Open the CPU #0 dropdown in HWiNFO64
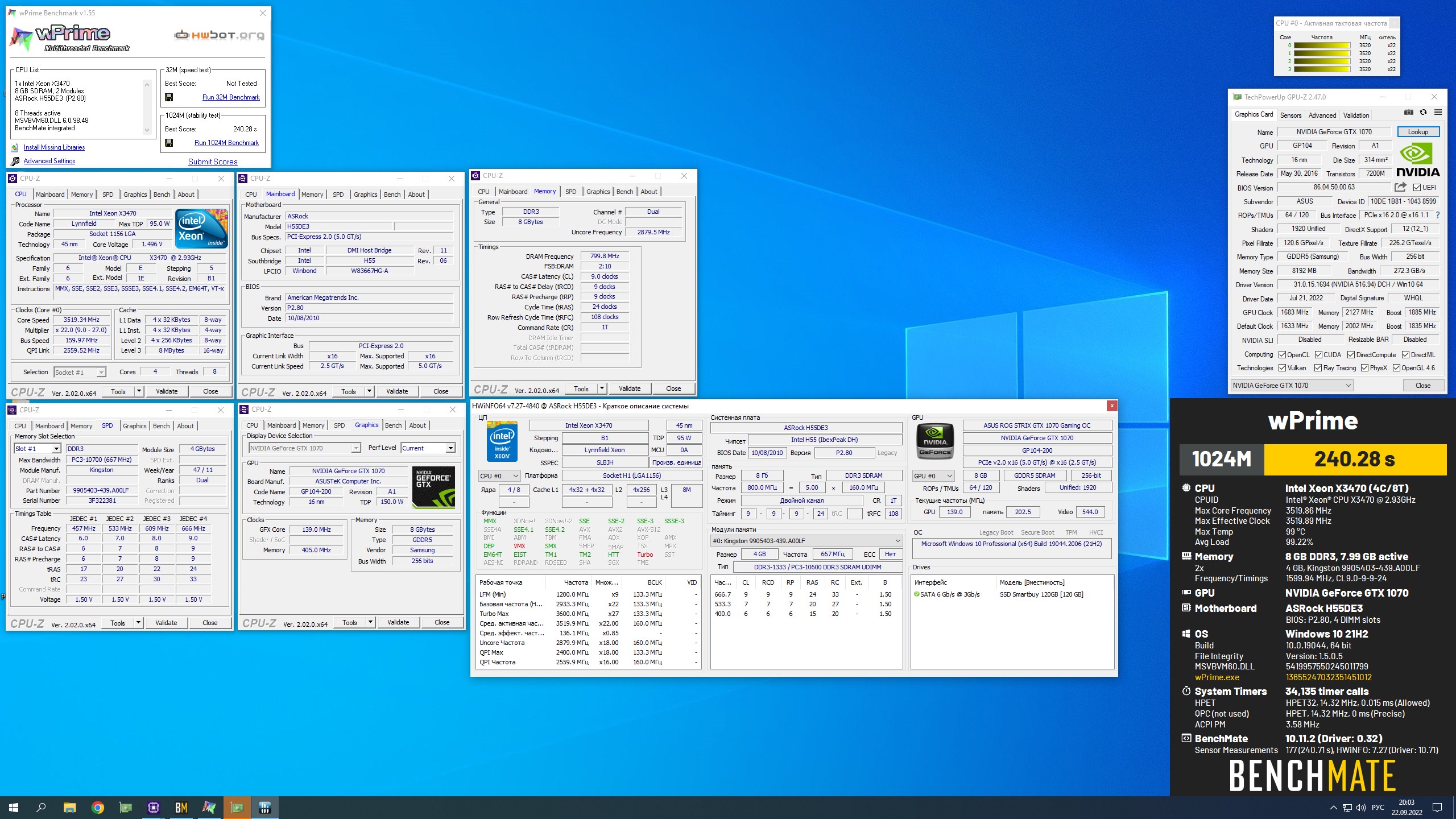Image resolution: width=1456 pixels, height=819 pixels. 499,476
